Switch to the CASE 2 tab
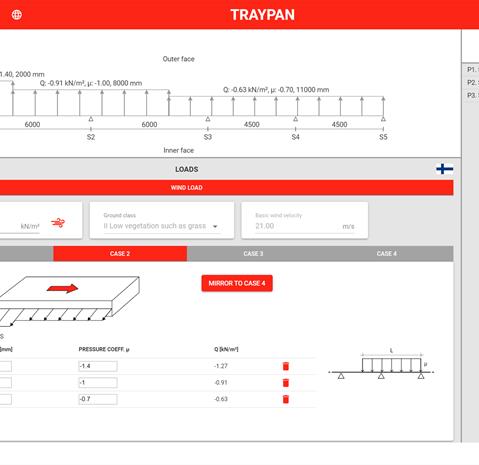This screenshot has height=465, width=479. point(120,254)
